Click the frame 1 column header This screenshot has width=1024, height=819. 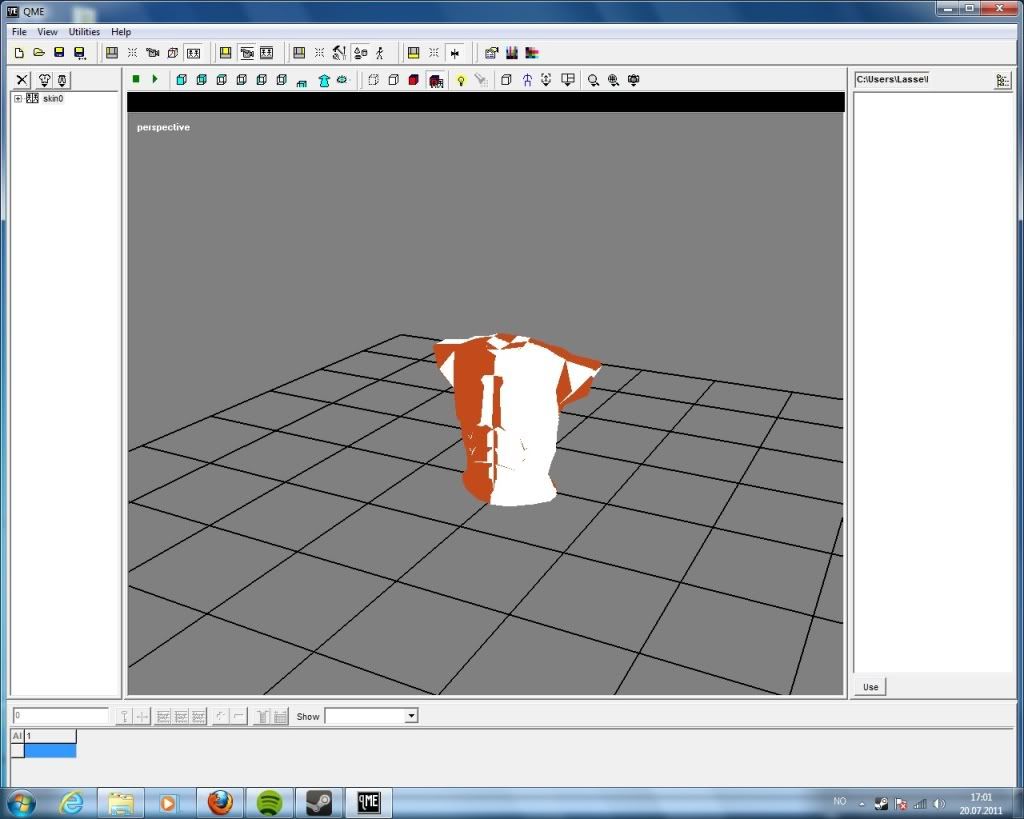50,736
